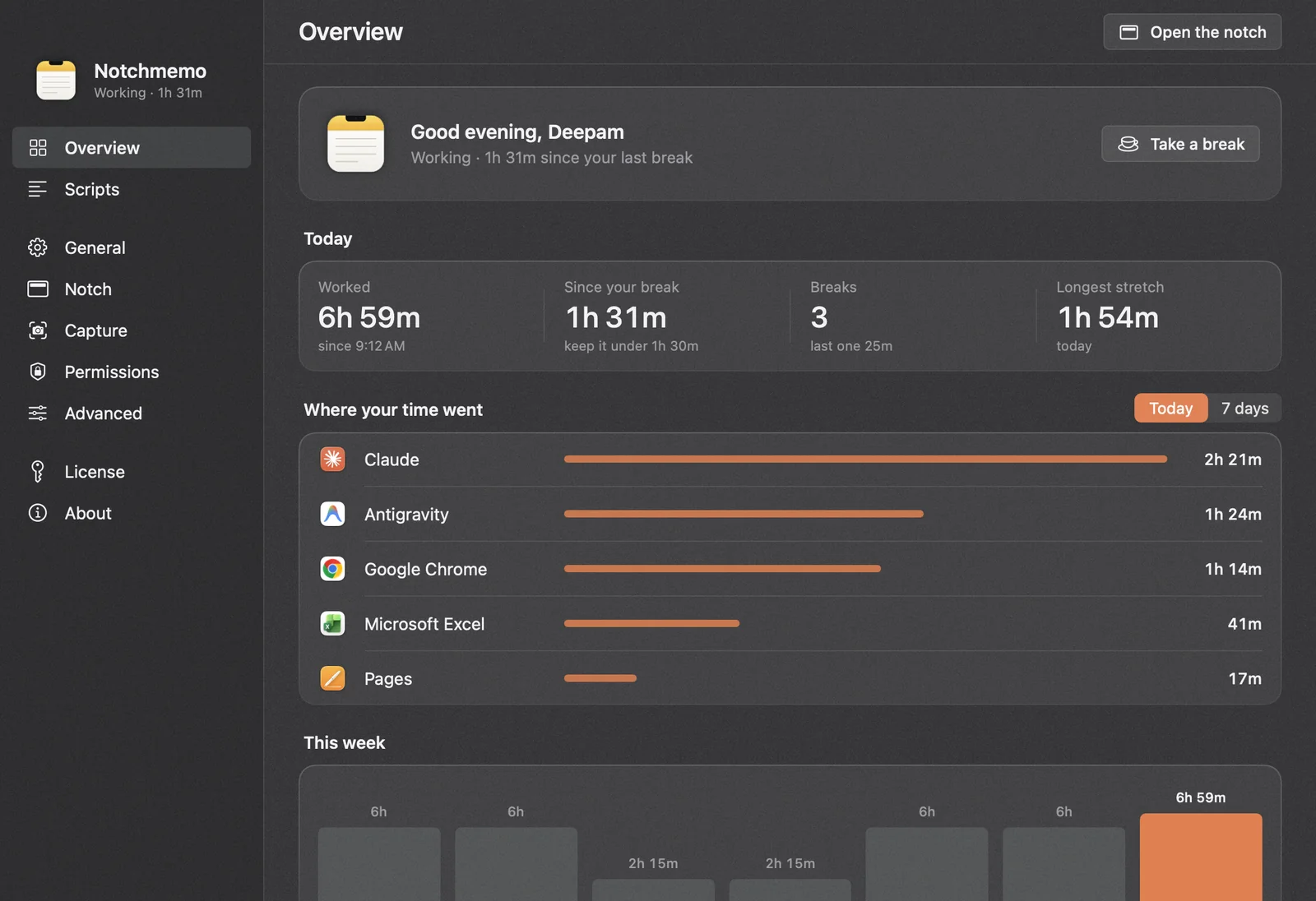This screenshot has height=901, width=1316.
Task: Click the General gear icon
Action: (38, 247)
